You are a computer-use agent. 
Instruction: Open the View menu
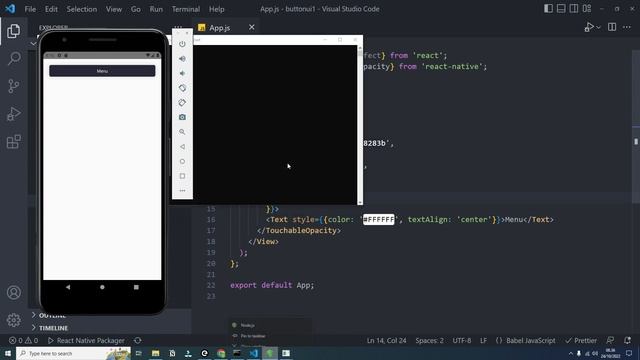[114, 9]
